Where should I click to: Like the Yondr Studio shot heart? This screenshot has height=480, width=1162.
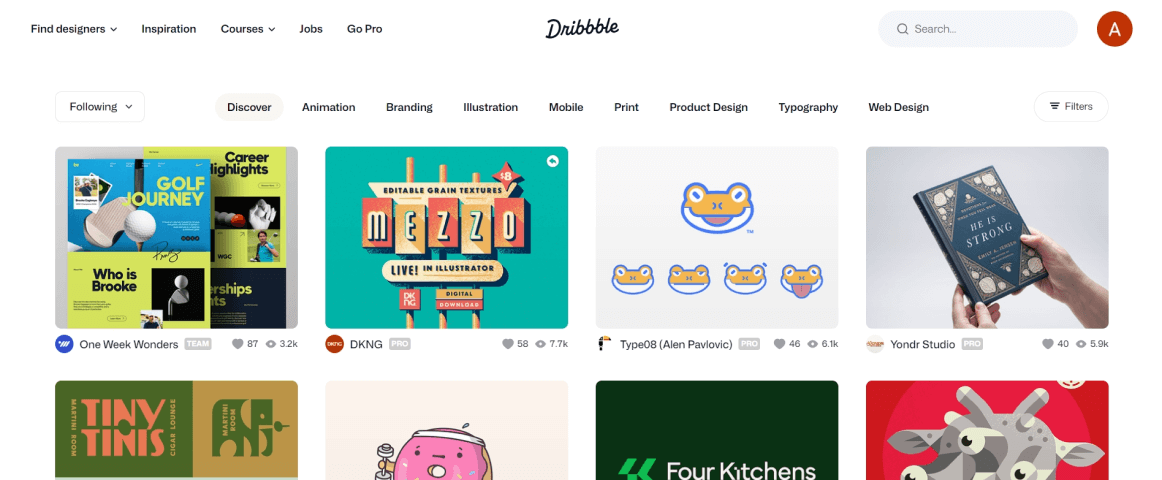[1048, 344]
